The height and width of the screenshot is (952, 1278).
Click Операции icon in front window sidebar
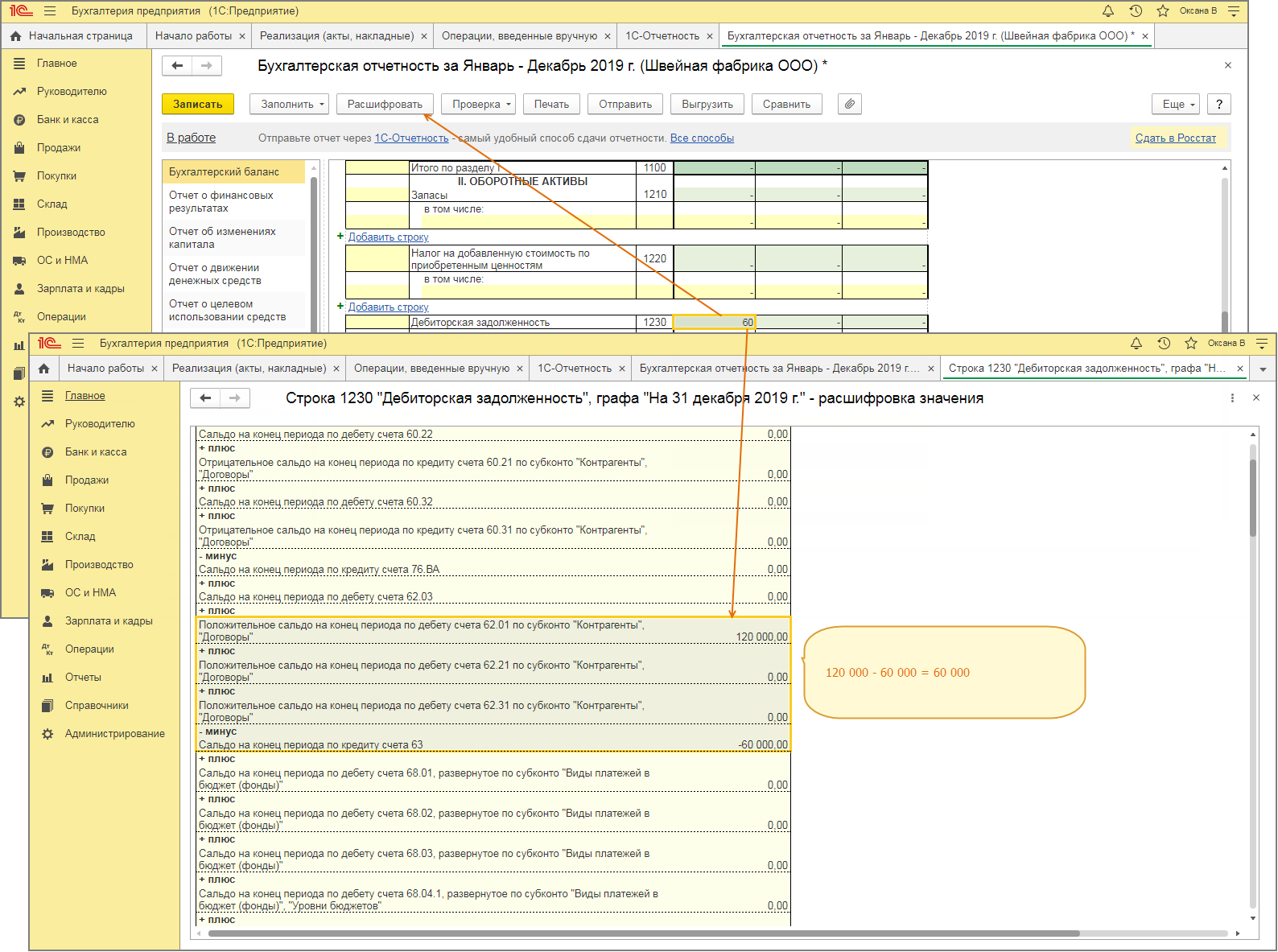pyautogui.click(x=47, y=649)
